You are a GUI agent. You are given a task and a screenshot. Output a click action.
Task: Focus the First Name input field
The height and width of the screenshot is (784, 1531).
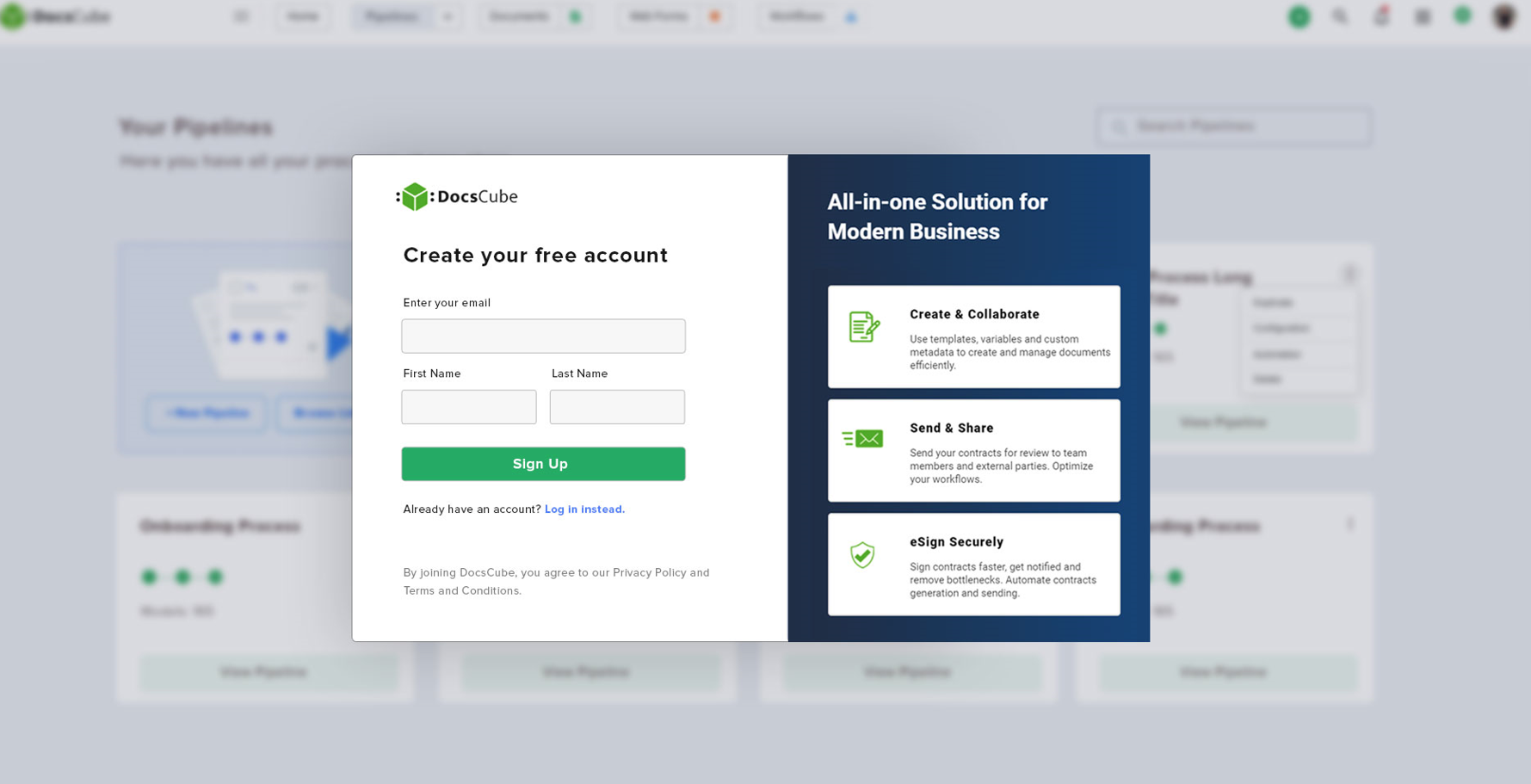point(469,407)
